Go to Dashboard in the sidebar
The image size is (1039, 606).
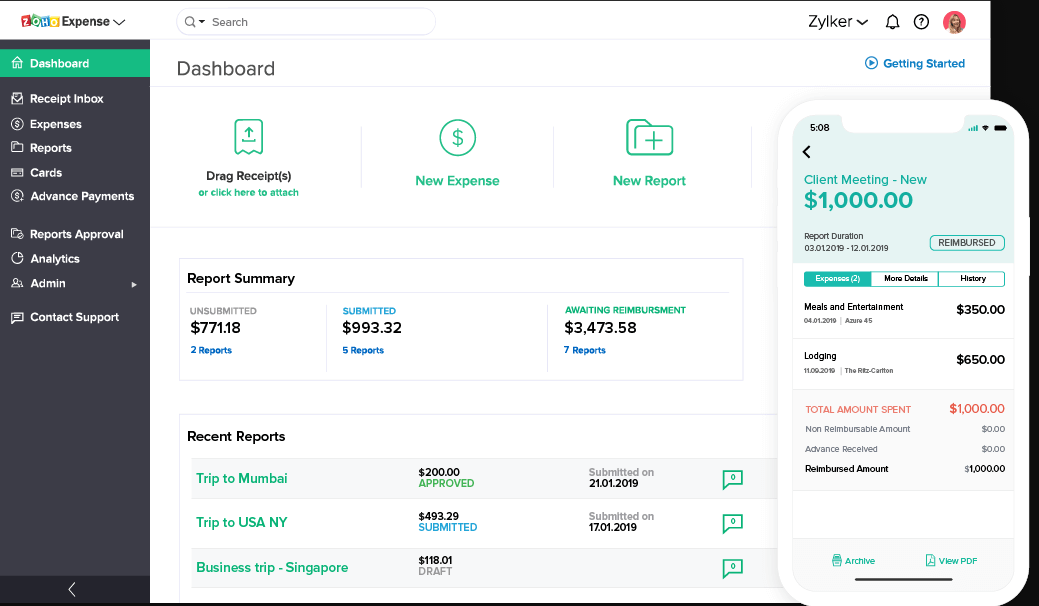pos(75,63)
